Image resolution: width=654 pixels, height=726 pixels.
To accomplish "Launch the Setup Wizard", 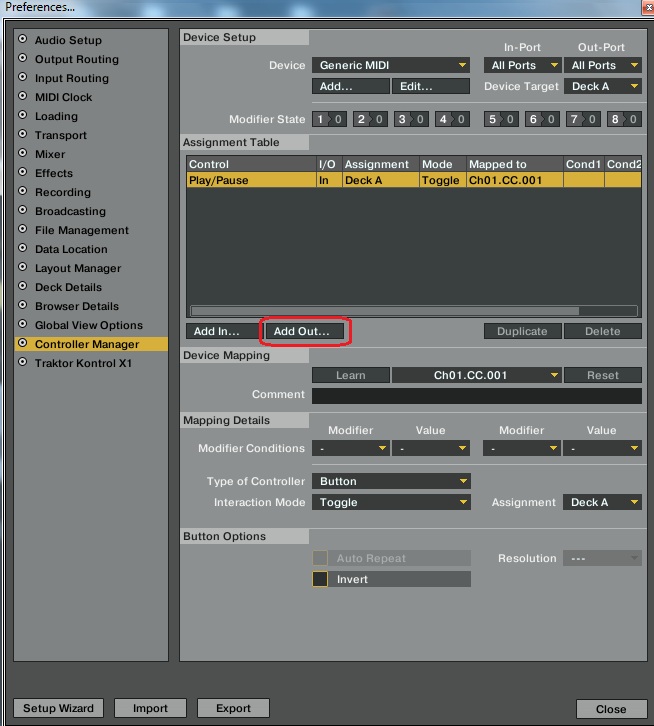I will click(58, 708).
